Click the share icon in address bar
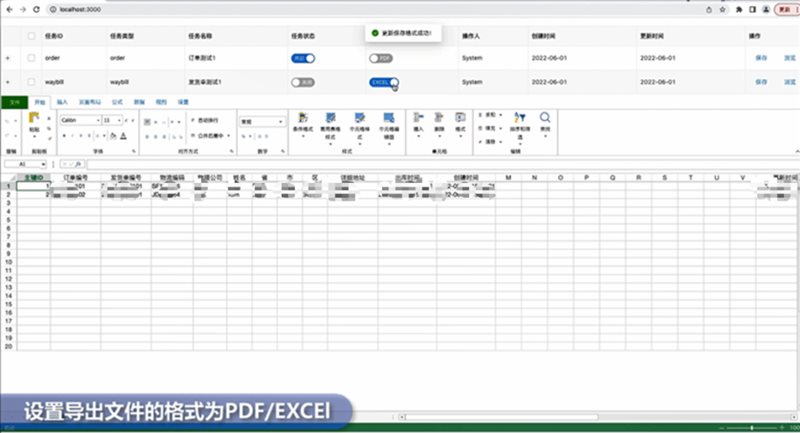This screenshot has width=800, height=433. (x=709, y=10)
